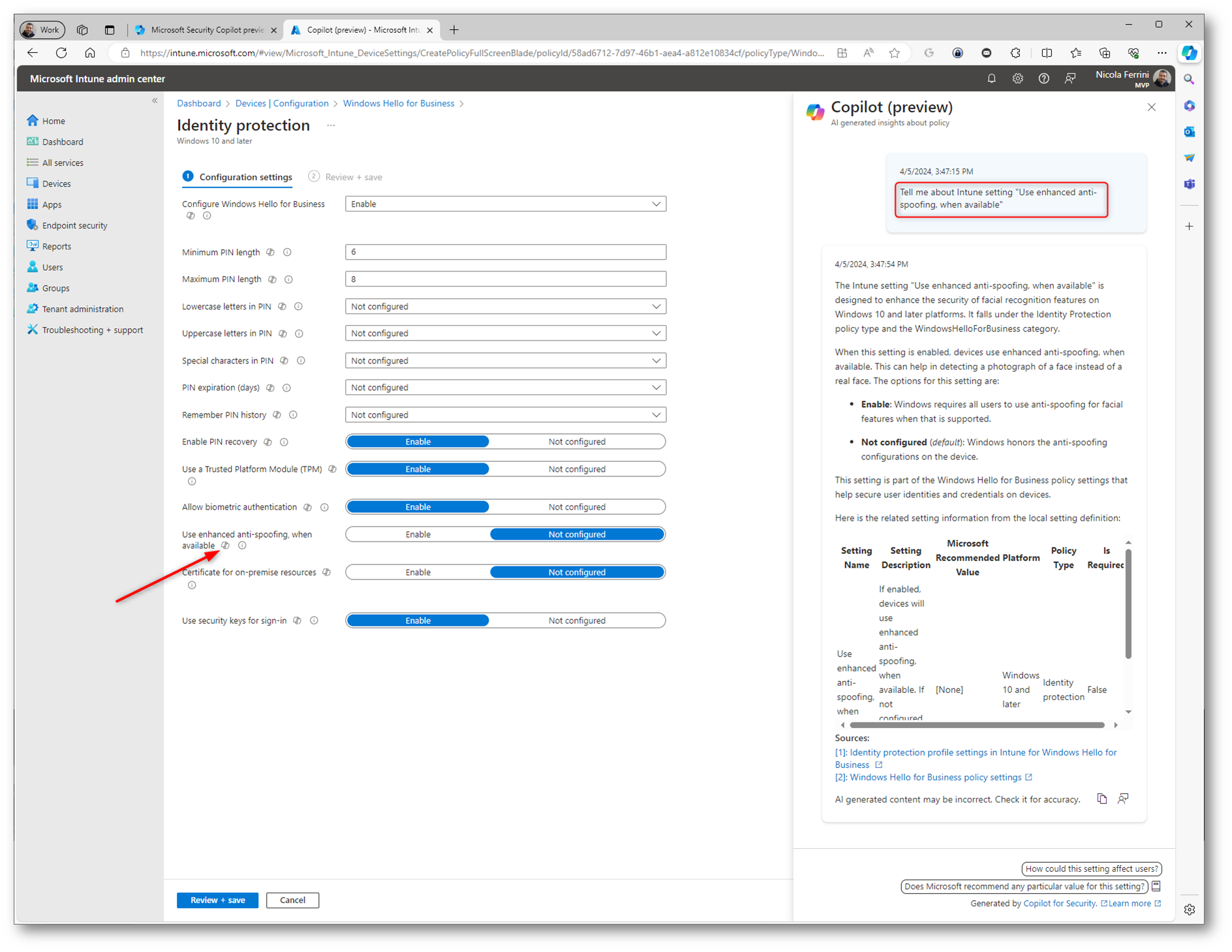
Task: Click the browser refresh button
Action: 61,53
